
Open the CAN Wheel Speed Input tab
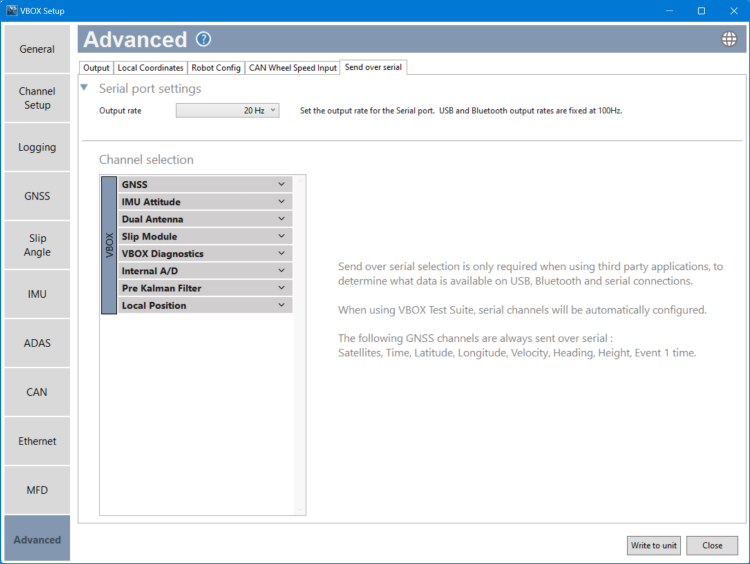(293, 68)
